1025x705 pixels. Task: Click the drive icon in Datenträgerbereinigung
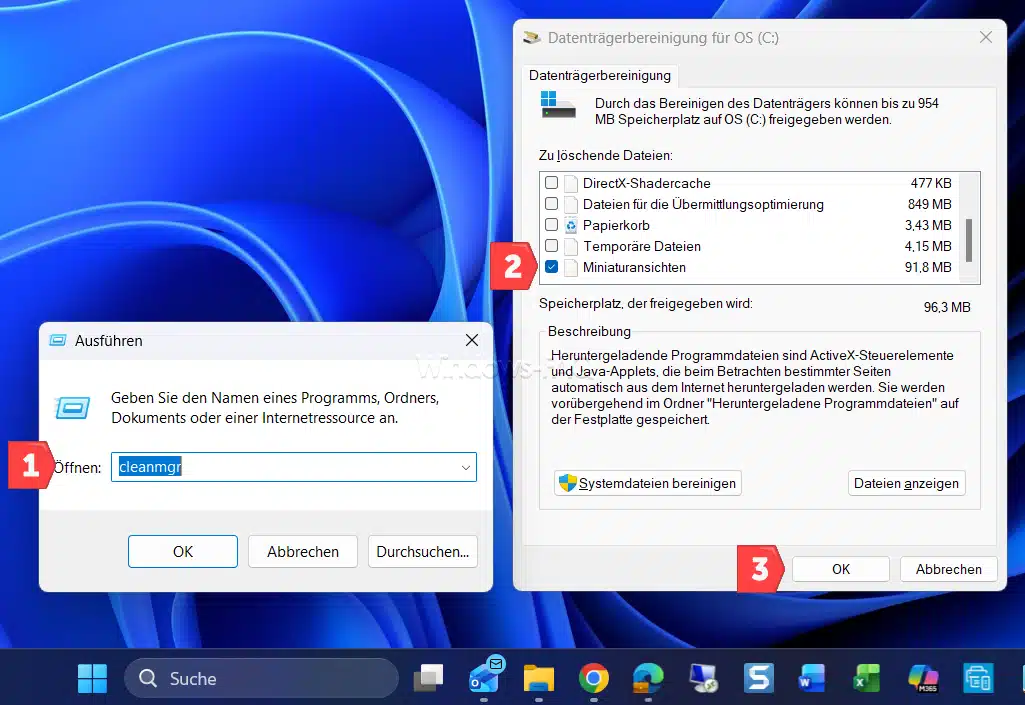point(558,105)
